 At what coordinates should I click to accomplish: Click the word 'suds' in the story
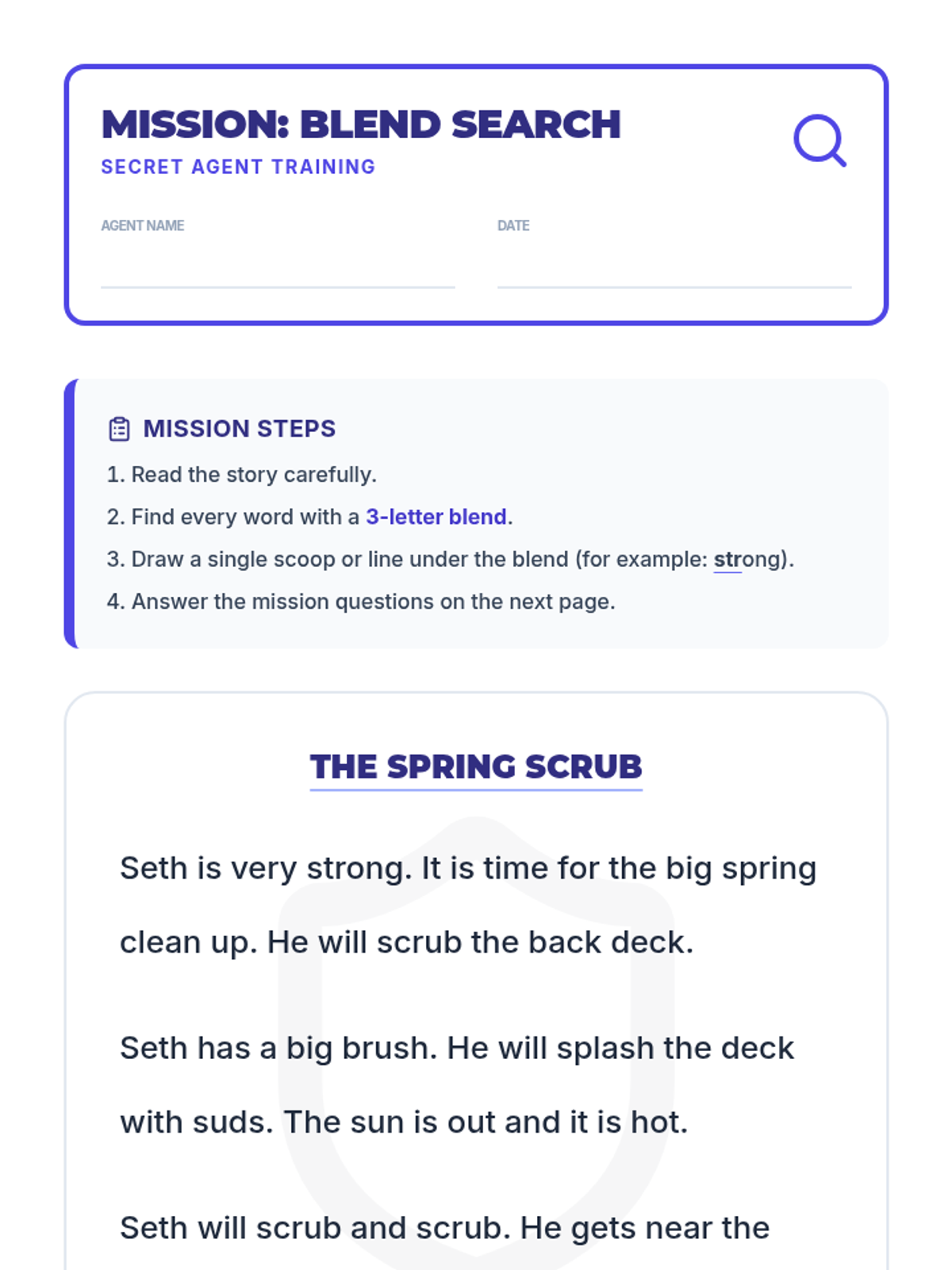[x=236, y=1122]
